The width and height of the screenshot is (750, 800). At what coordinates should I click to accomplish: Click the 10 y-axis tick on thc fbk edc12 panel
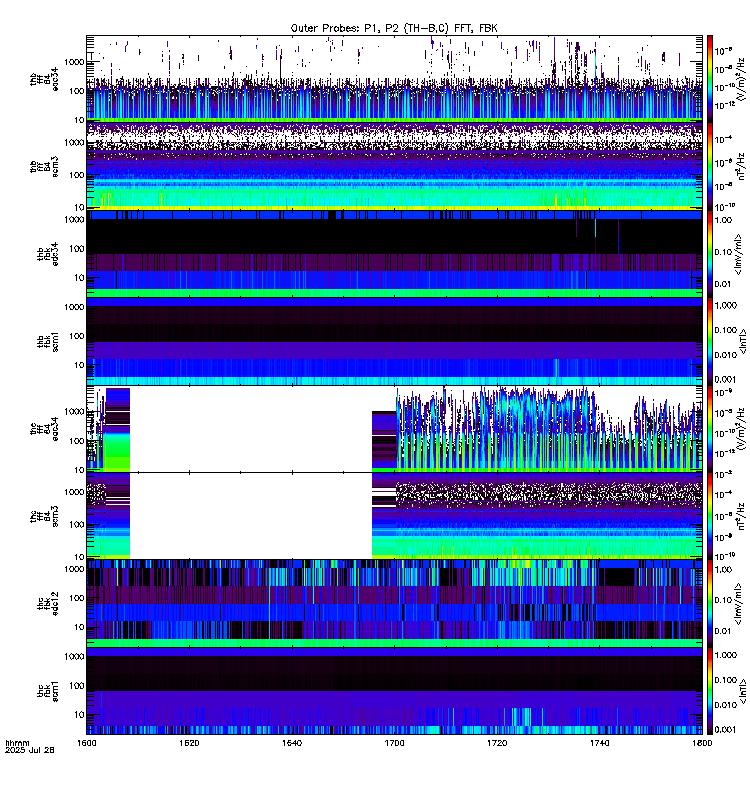click(x=80, y=627)
